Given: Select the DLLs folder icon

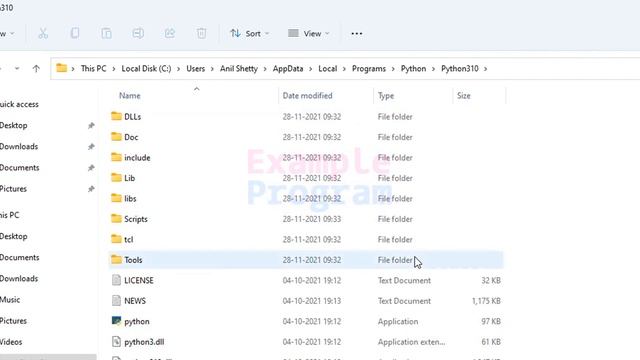Looking at the screenshot, I should (116, 116).
